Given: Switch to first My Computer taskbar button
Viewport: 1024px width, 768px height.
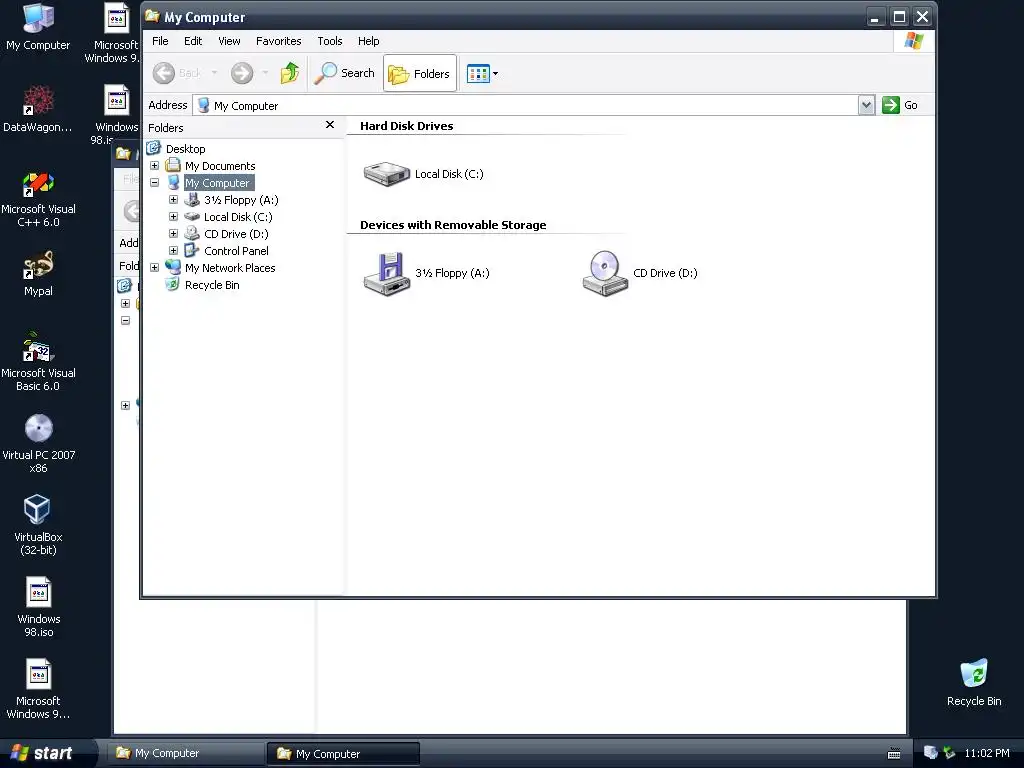Looking at the screenshot, I should [184, 753].
